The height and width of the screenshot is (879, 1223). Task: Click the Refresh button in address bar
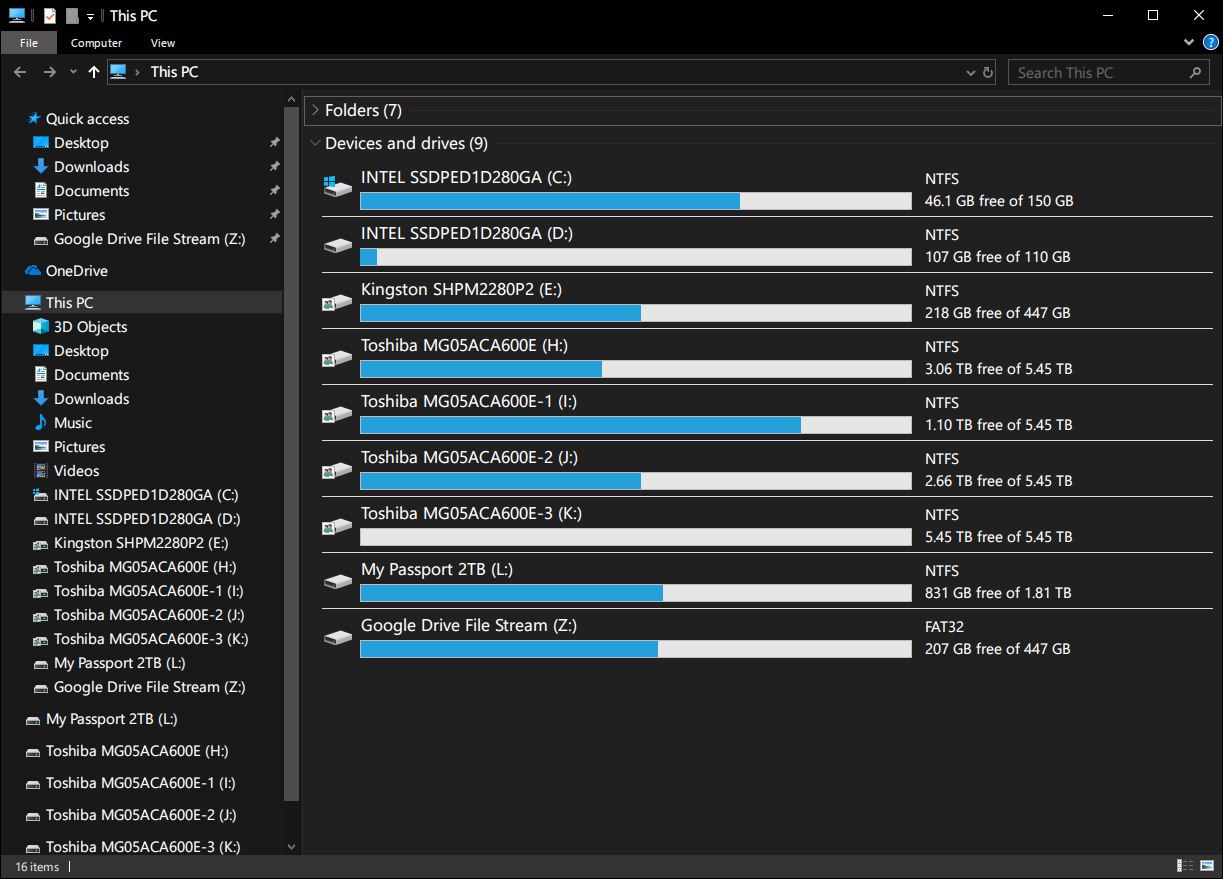[x=988, y=72]
